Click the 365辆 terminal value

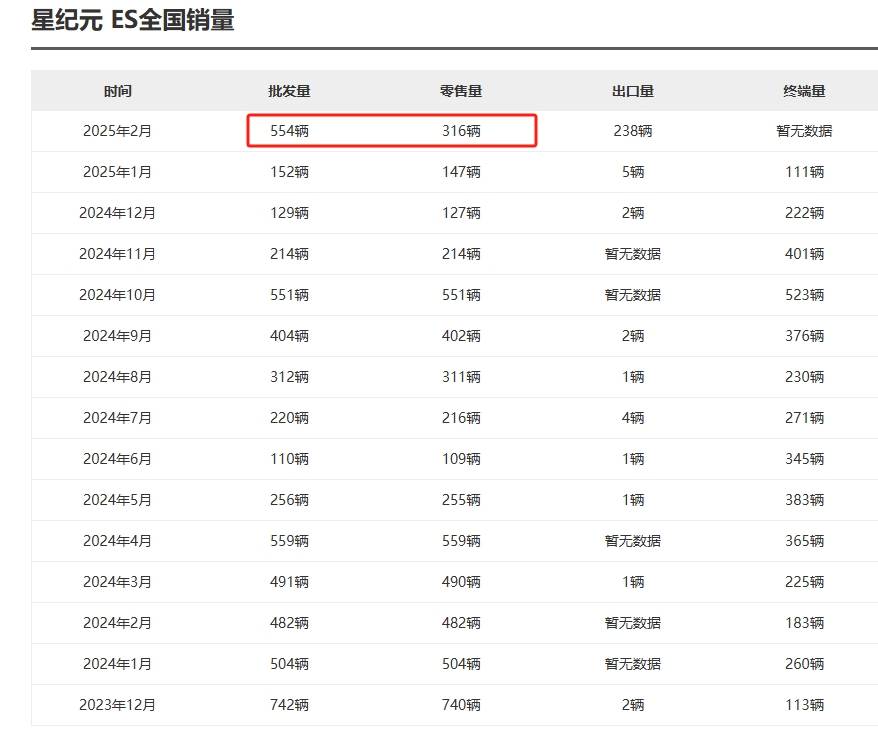[x=804, y=541]
